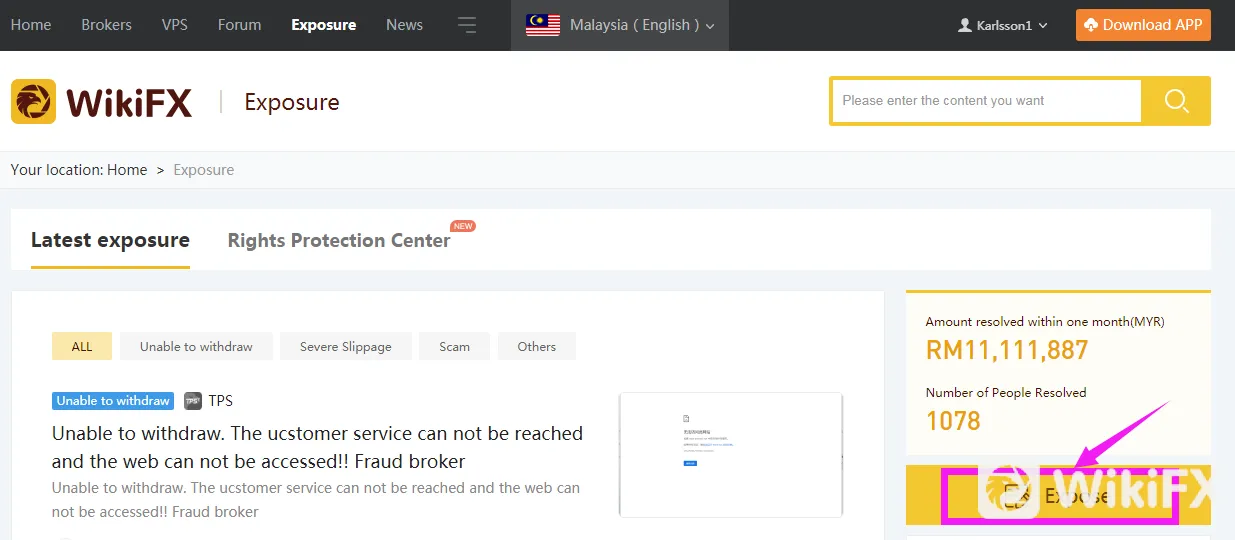Screen dimensions: 1235x540
Task: Click the Expose button
Action: (1058, 495)
